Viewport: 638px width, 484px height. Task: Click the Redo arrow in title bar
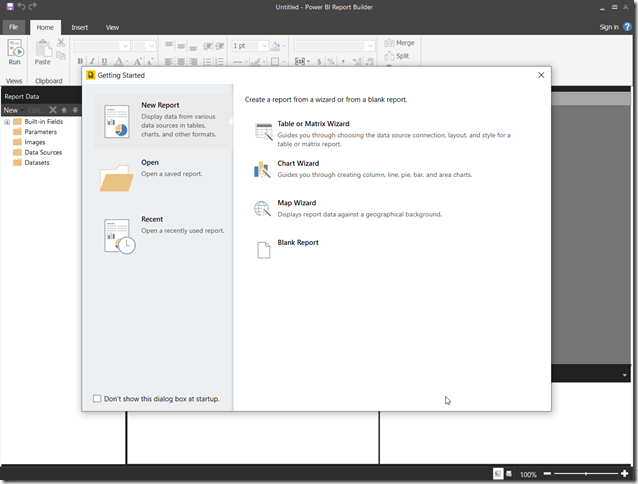[x=33, y=6]
